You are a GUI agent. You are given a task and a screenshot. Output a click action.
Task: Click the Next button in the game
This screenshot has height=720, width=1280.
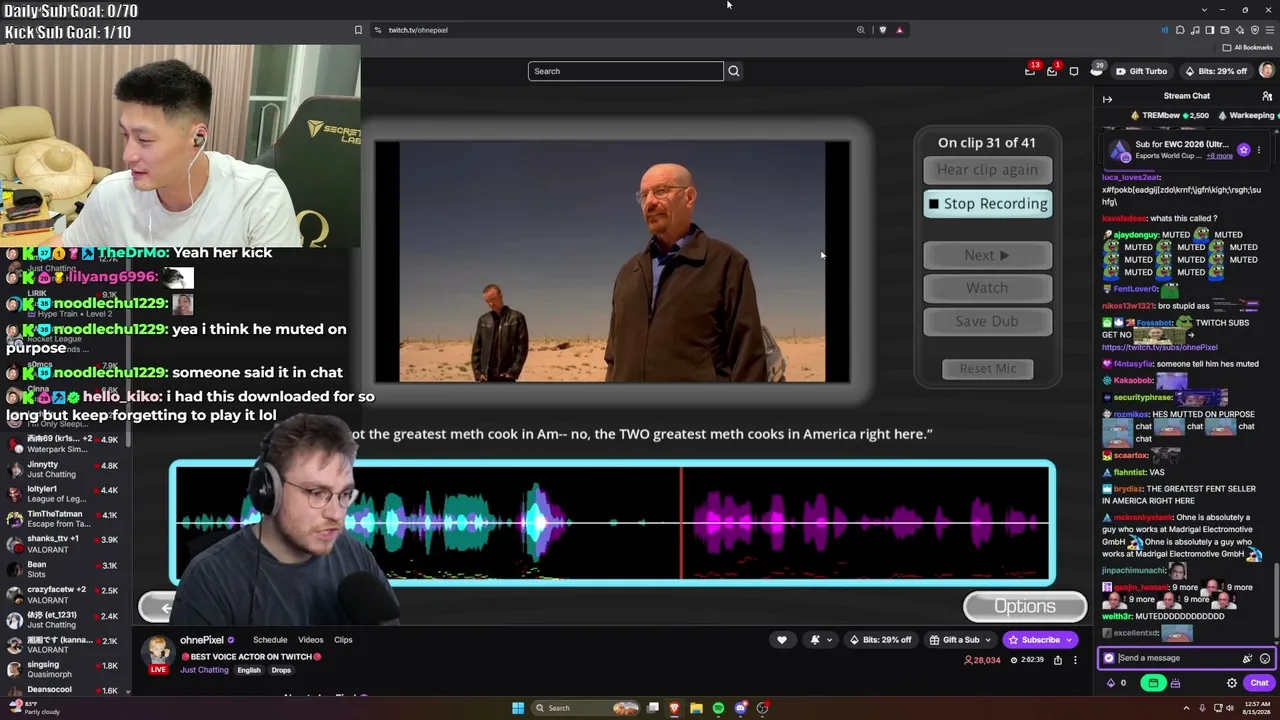(987, 255)
